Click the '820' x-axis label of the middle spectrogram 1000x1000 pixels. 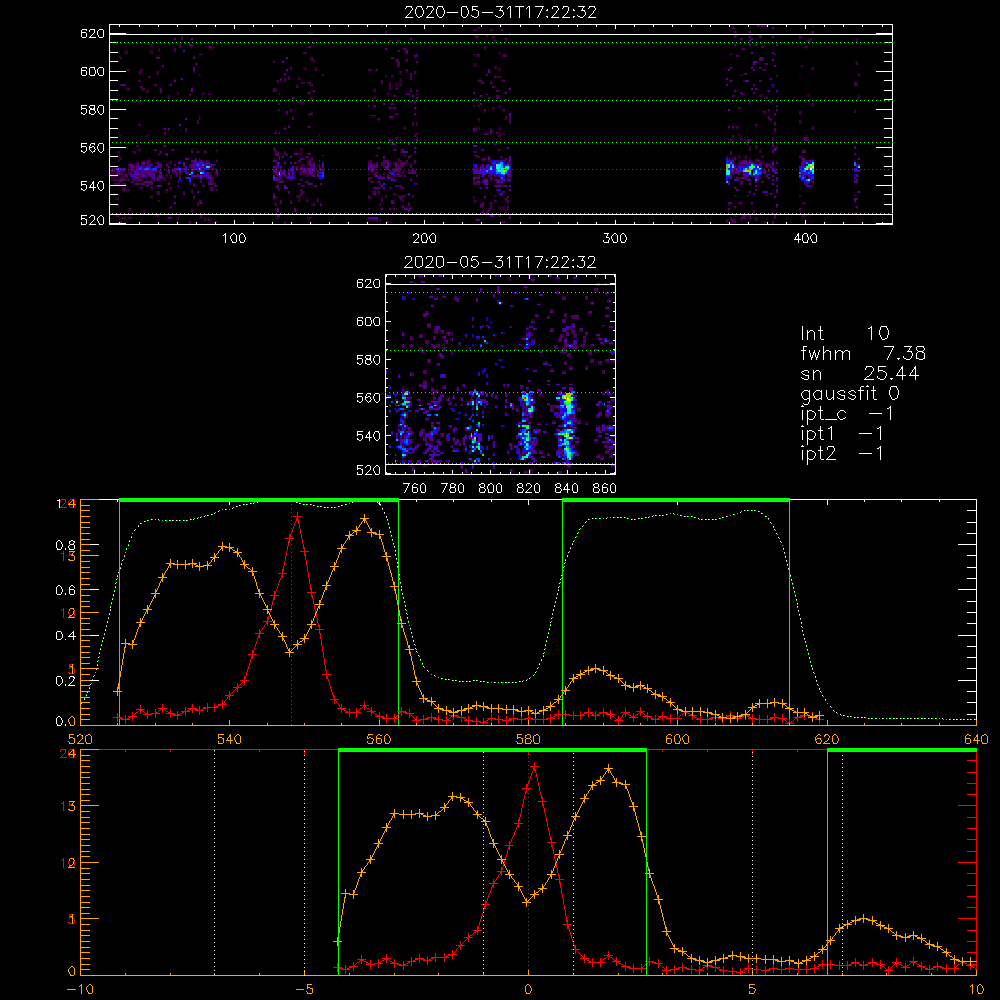click(529, 489)
